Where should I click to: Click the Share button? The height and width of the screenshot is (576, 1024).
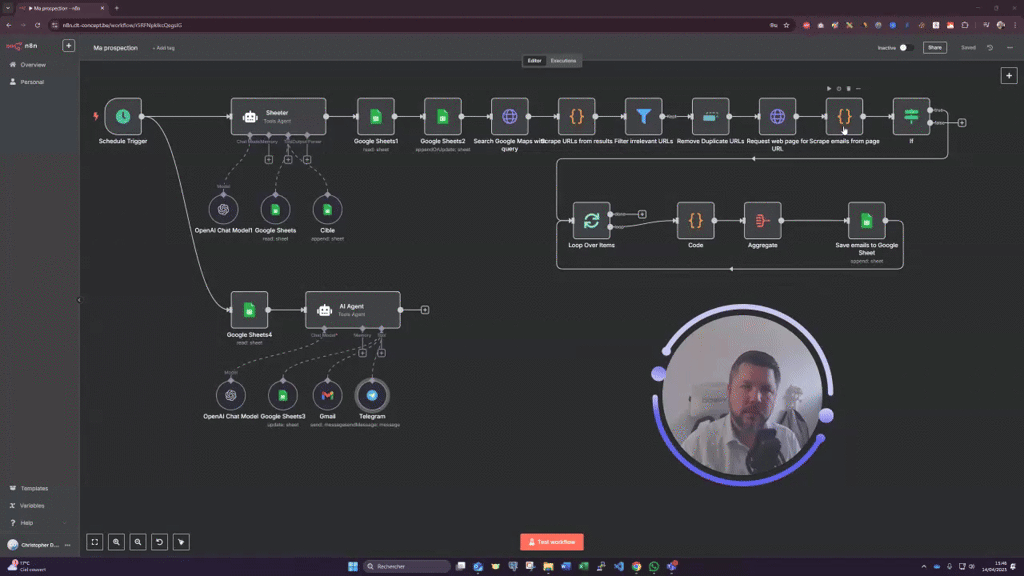(x=935, y=48)
